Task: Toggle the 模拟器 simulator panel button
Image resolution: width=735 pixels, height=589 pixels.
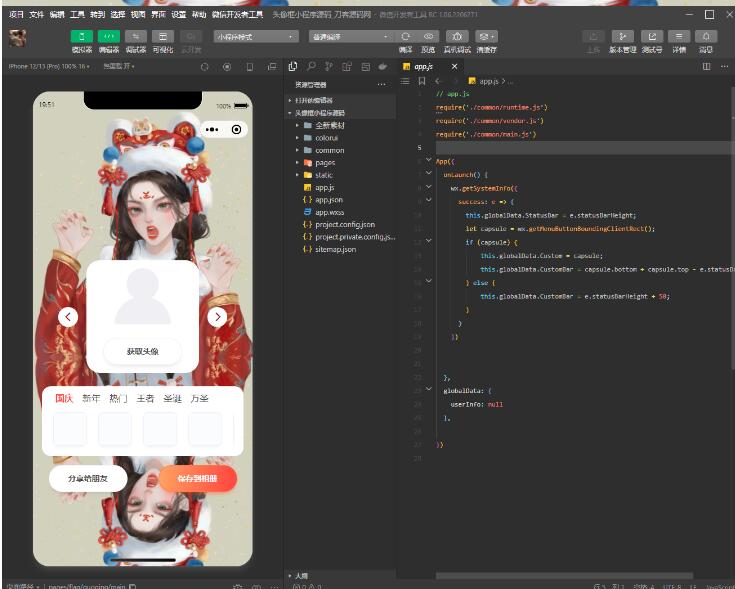Action: [81, 37]
